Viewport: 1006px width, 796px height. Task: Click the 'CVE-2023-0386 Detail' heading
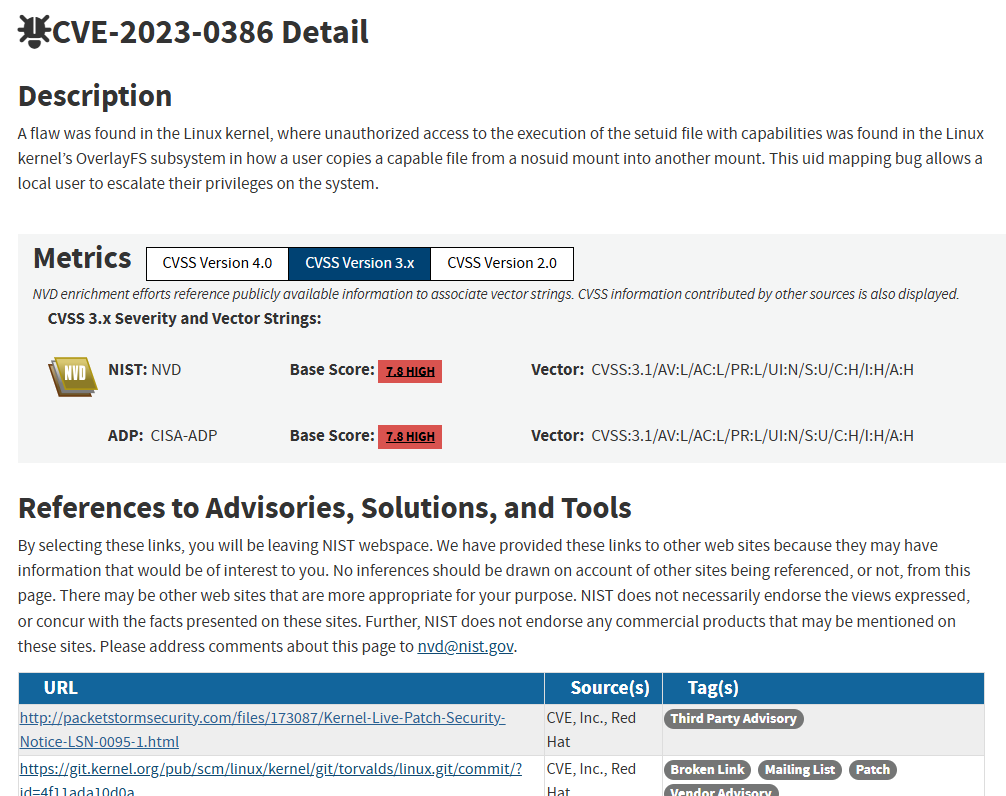pyautogui.click(x=210, y=32)
